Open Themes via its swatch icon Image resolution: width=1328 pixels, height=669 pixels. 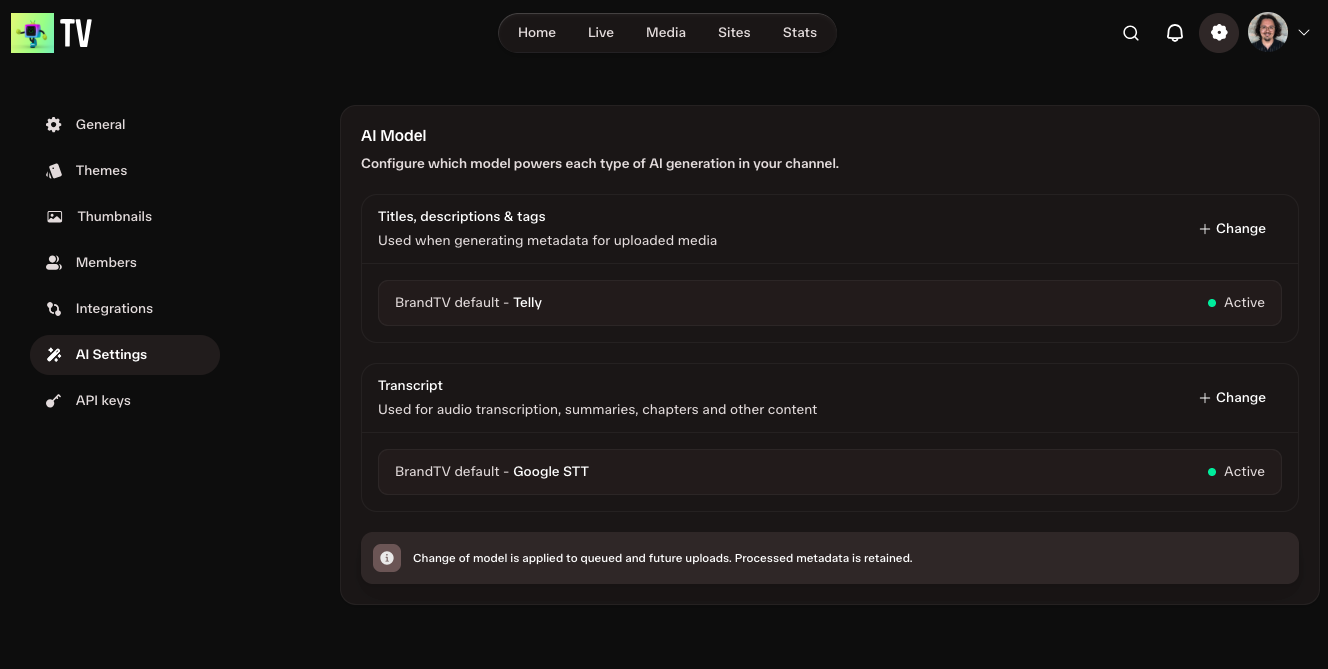(54, 171)
